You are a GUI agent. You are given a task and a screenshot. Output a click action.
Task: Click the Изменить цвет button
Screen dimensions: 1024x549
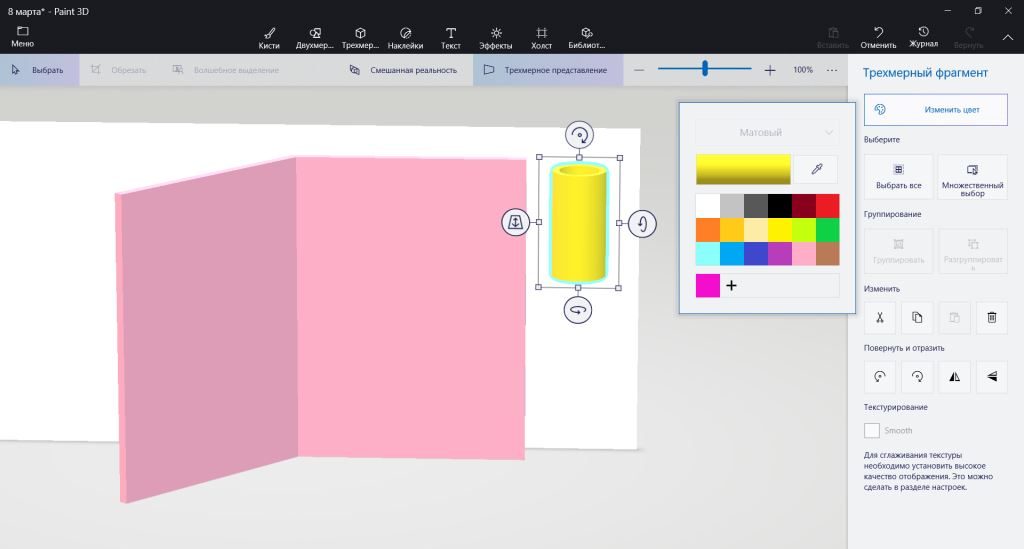936,110
